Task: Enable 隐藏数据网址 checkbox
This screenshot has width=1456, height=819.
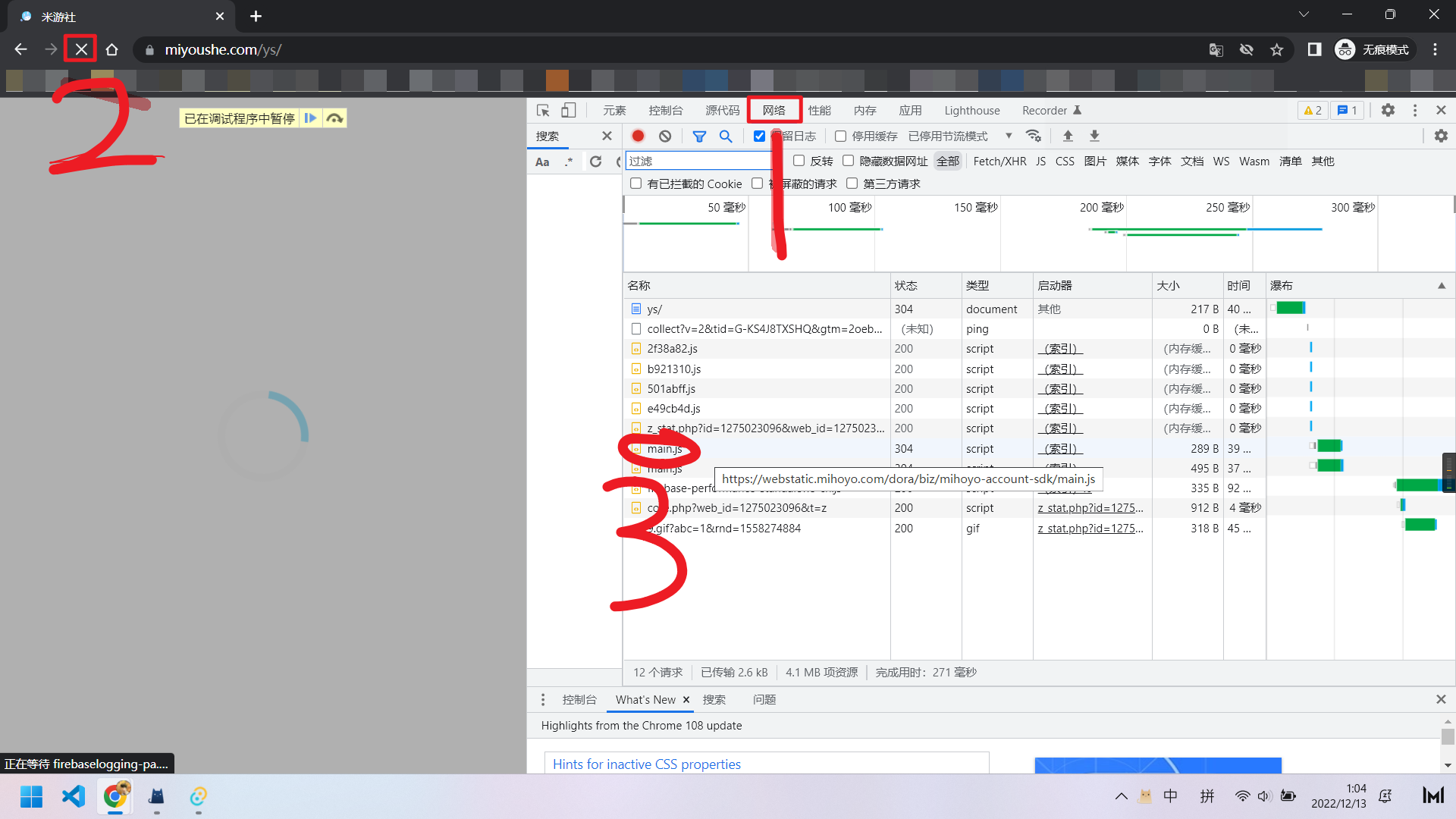Action: tap(848, 161)
